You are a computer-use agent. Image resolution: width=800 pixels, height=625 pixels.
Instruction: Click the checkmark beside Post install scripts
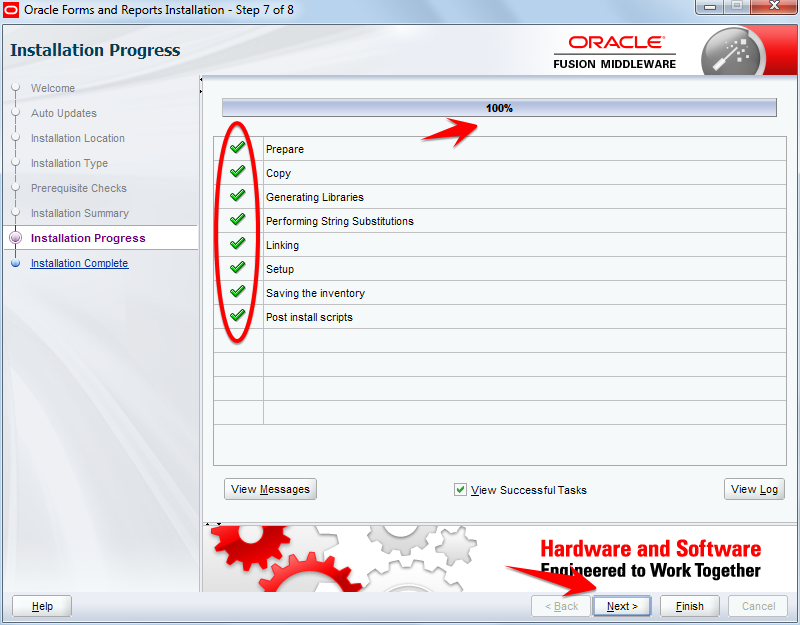[x=237, y=316]
